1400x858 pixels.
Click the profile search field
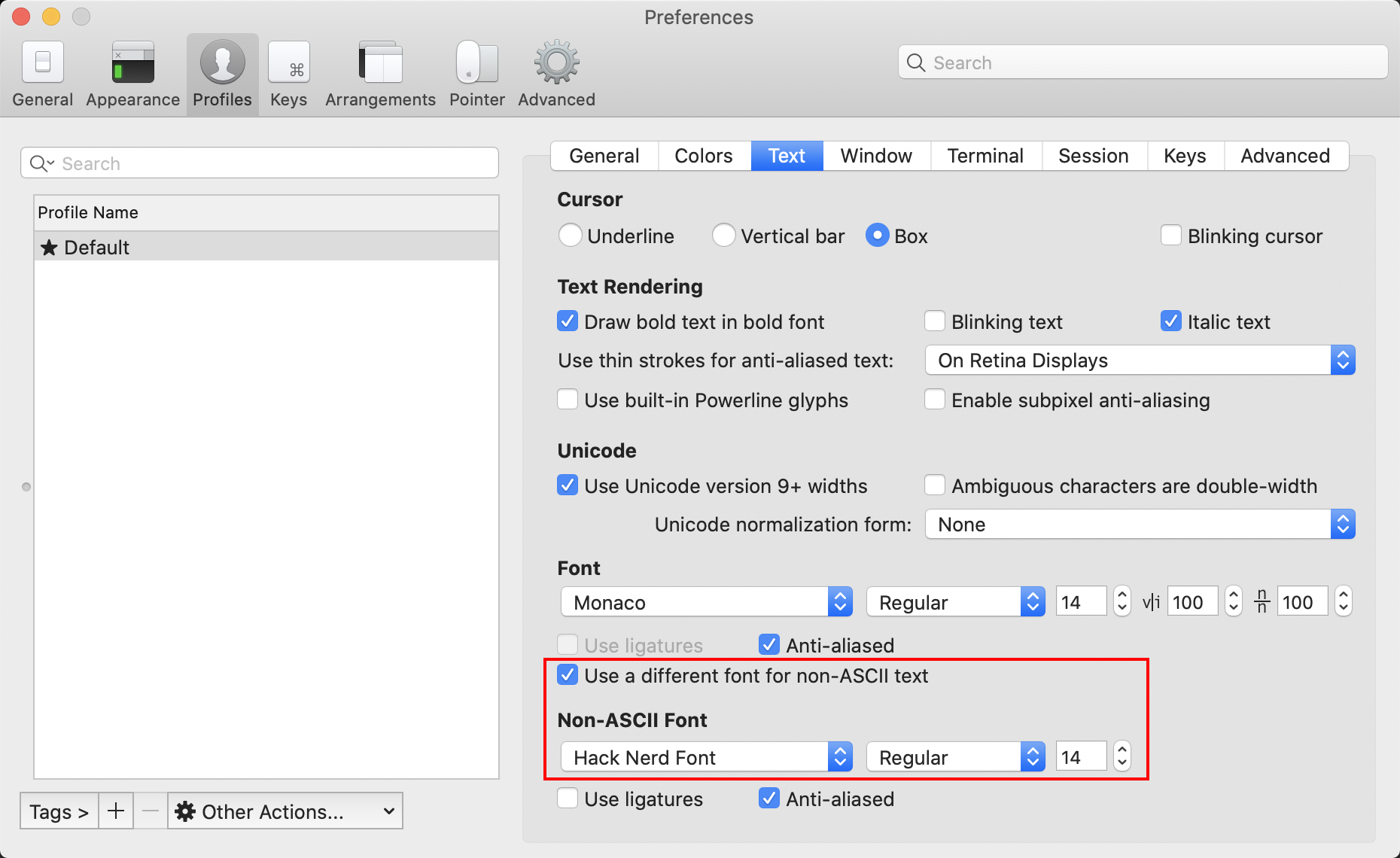pos(260,163)
